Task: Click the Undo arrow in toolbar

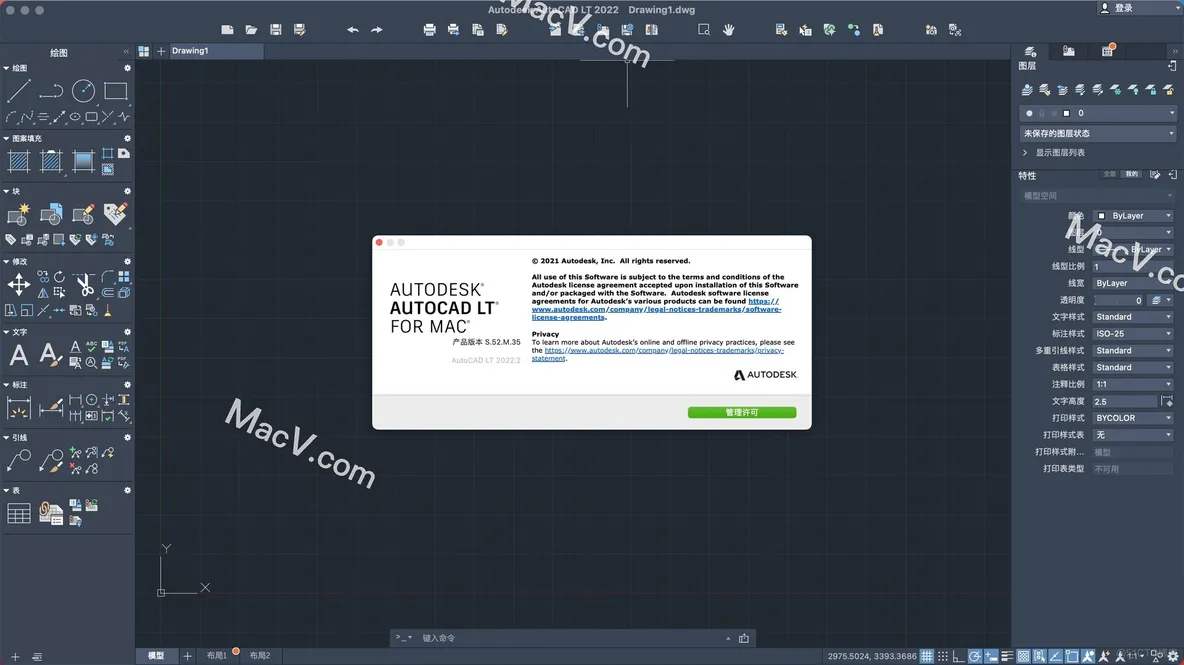Action: tap(353, 29)
